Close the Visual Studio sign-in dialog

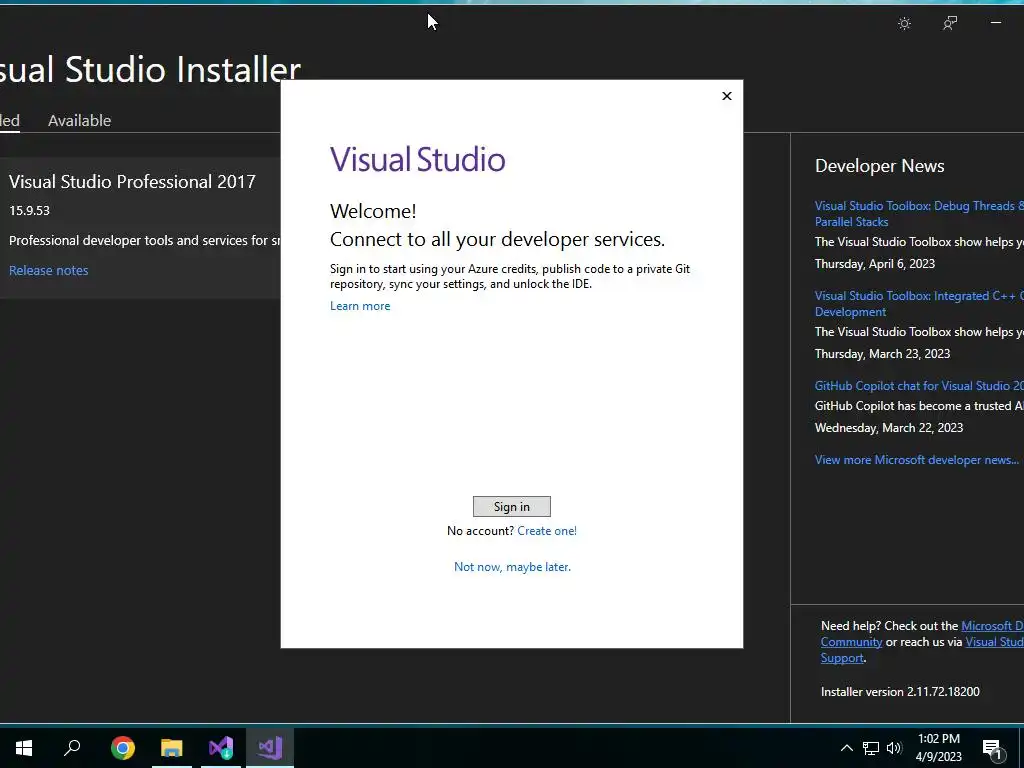pos(726,96)
